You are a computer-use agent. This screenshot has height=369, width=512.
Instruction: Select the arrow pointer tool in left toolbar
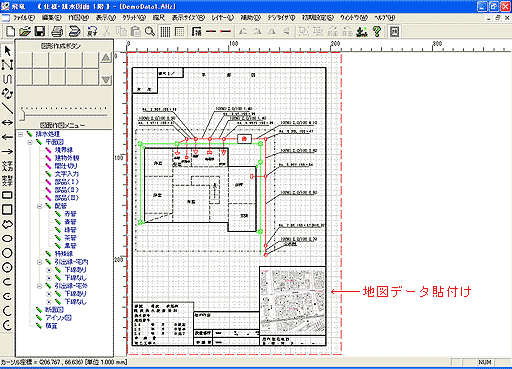[x=7, y=51]
